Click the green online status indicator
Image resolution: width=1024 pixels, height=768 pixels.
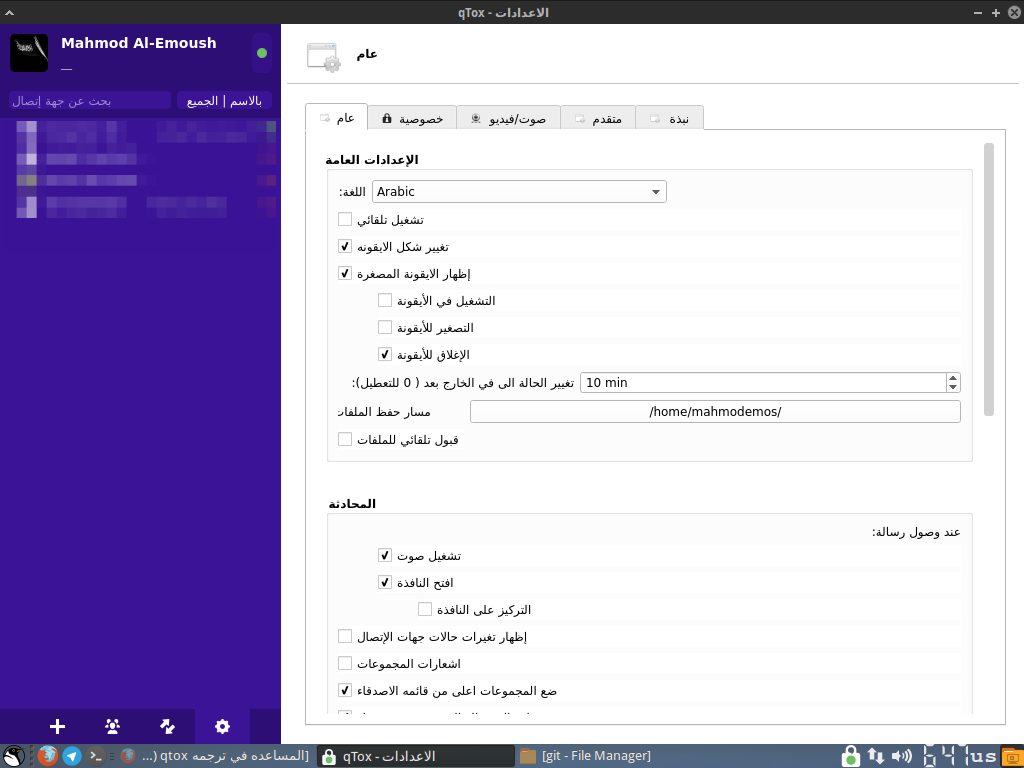coord(262,53)
